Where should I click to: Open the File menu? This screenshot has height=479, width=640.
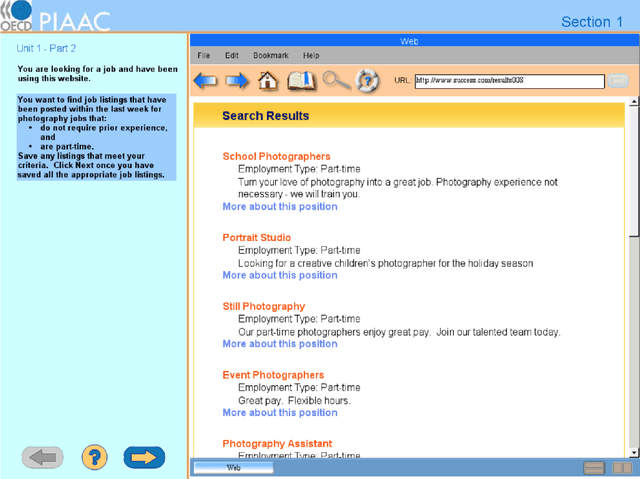coord(203,55)
